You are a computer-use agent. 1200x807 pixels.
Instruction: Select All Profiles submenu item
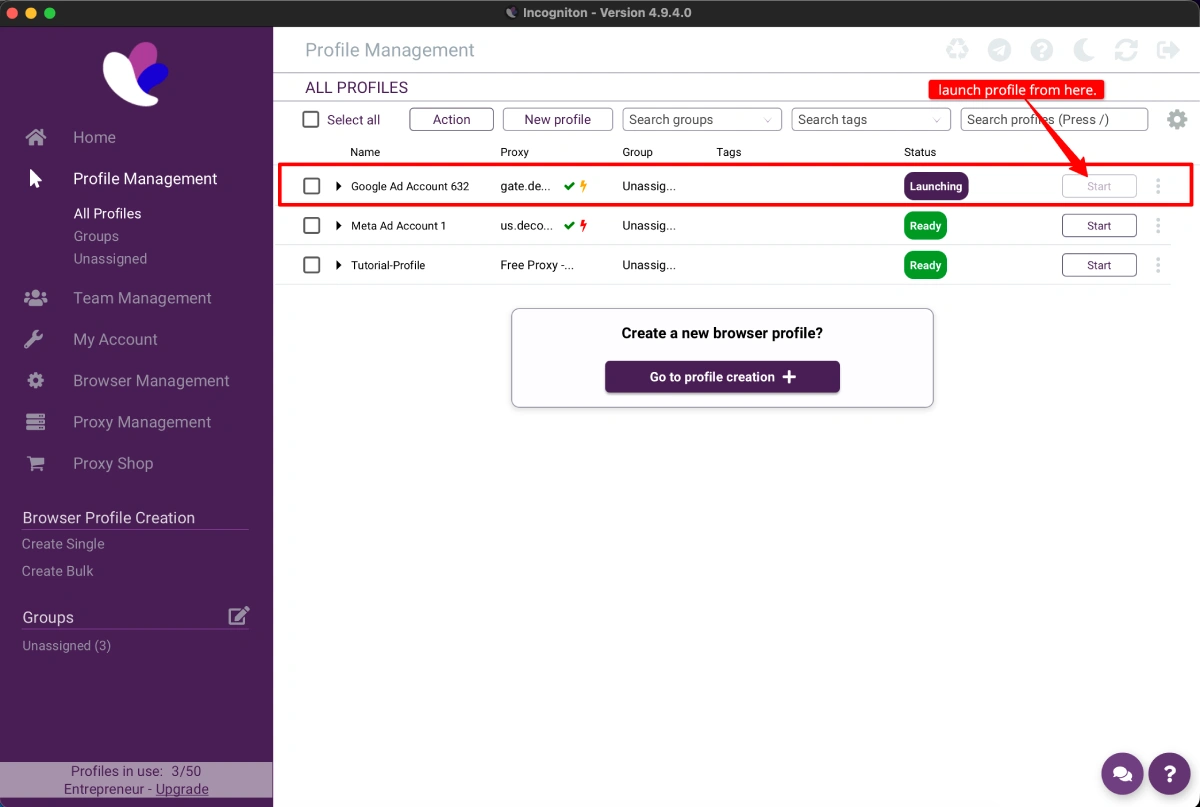pyautogui.click(x=107, y=213)
